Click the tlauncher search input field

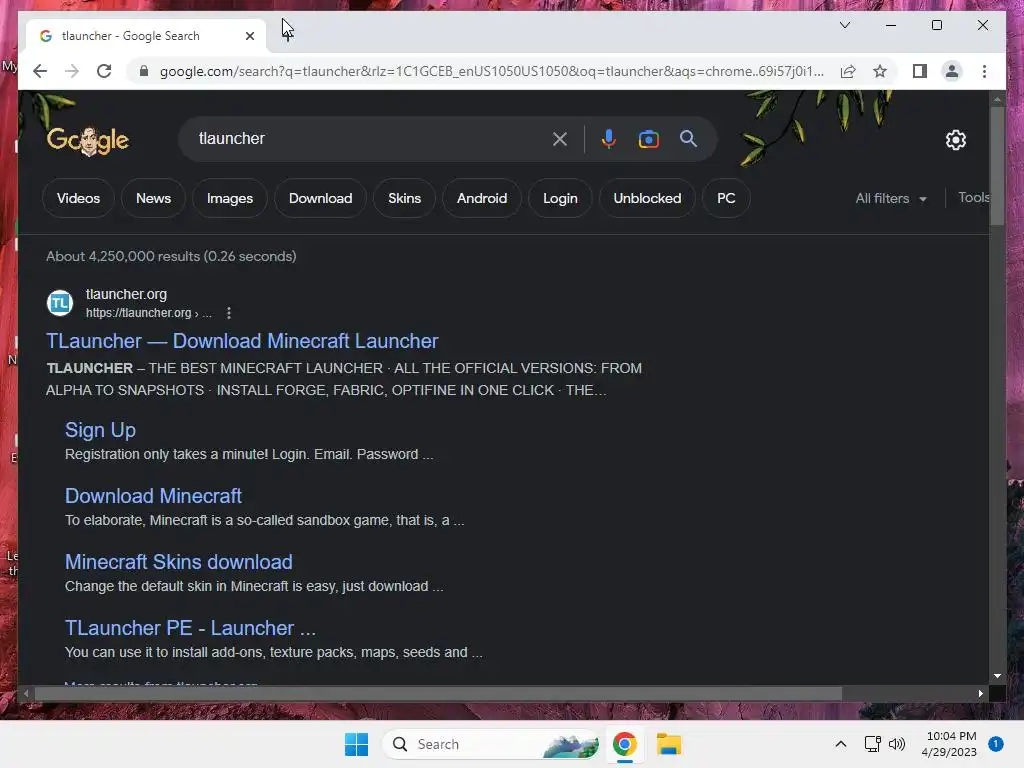[x=372, y=139]
